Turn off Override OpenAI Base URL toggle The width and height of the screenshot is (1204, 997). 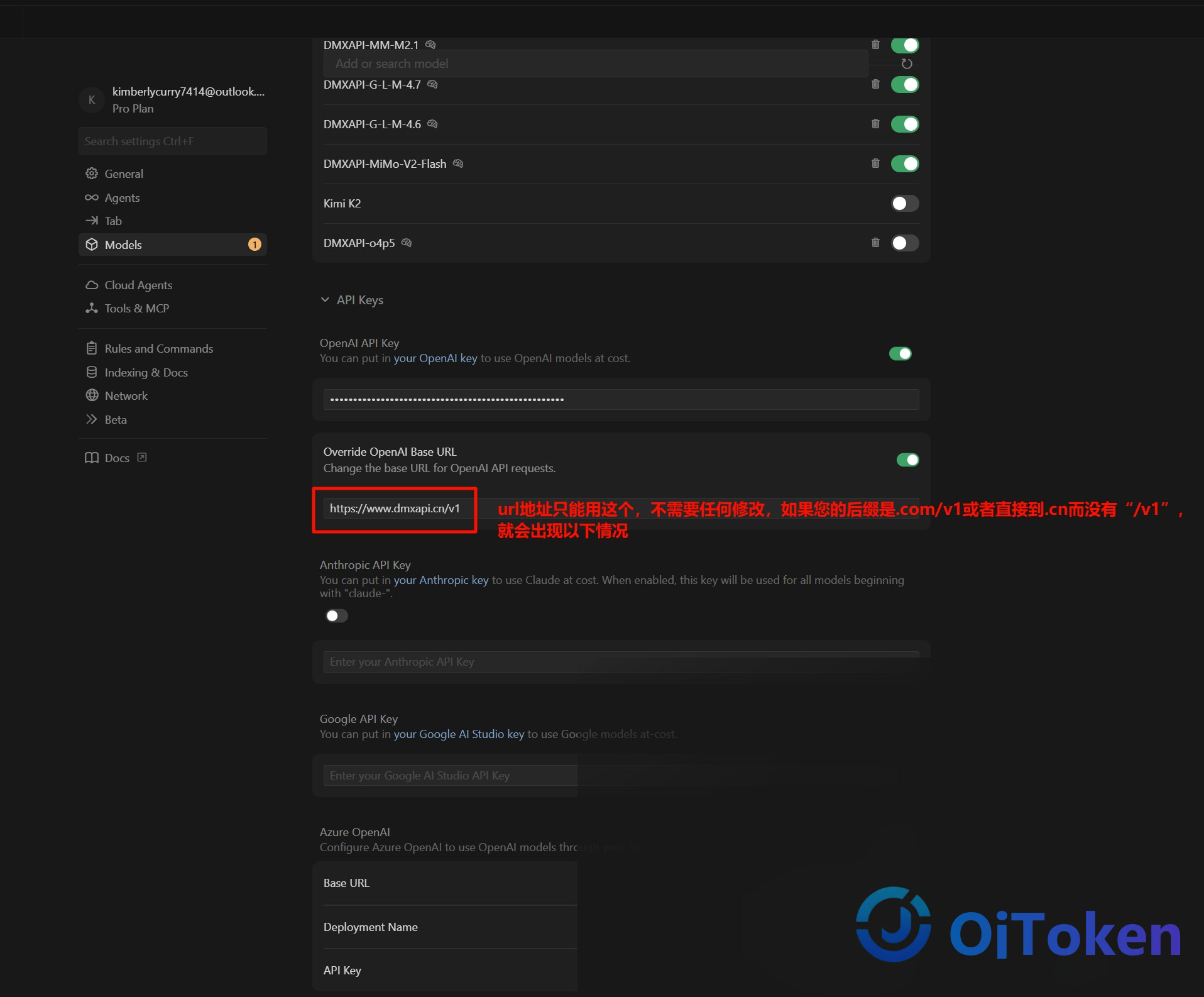pyautogui.click(x=908, y=460)
